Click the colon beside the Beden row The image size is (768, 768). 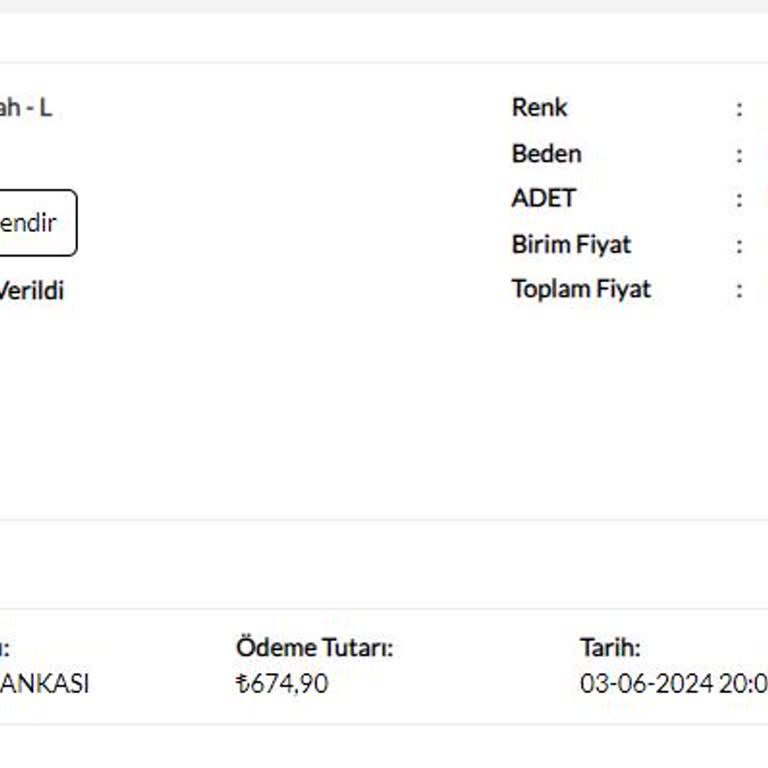740,153
